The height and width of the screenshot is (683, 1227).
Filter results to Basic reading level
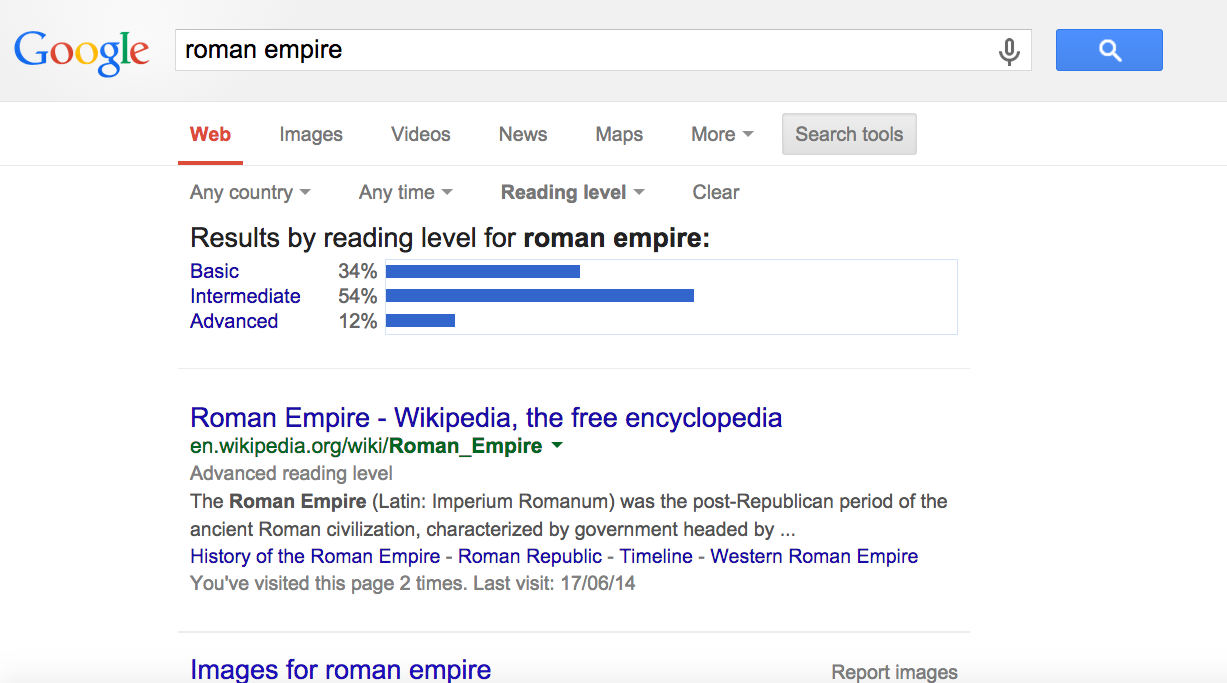pyautogui.click(x=215, y=271)
